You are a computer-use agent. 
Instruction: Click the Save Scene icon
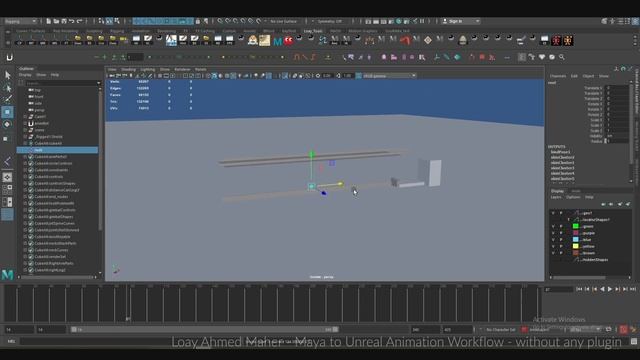click(x=64, y=21)
